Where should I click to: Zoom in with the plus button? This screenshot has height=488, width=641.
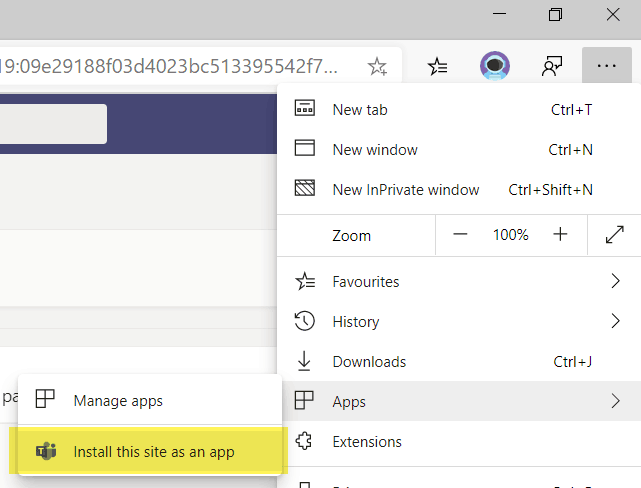click(x=561, y=235)
